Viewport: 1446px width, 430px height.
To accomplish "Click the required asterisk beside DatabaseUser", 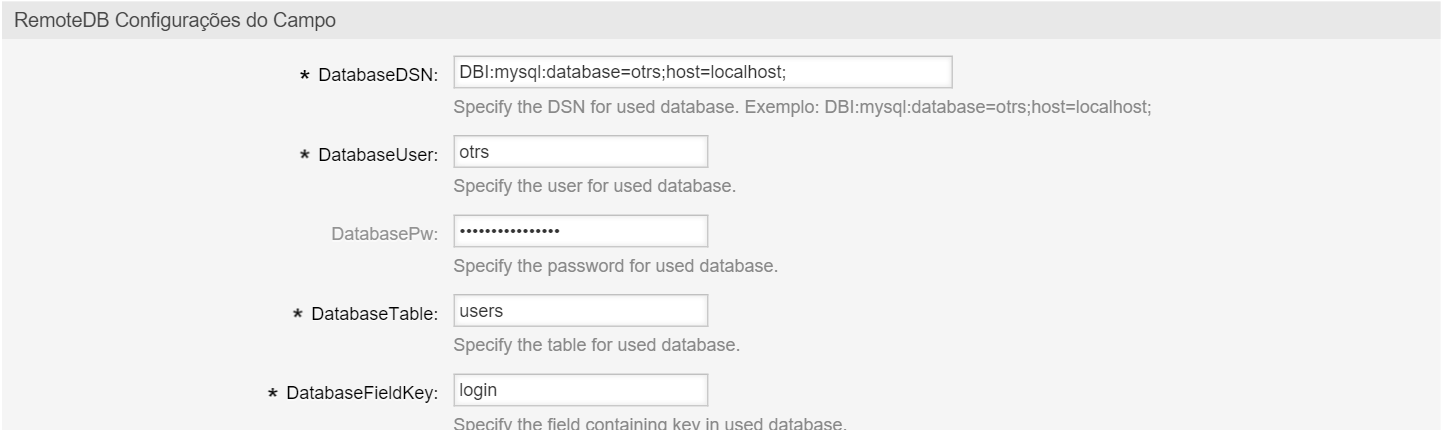I will pyautogui.click(x=305, y=156).
